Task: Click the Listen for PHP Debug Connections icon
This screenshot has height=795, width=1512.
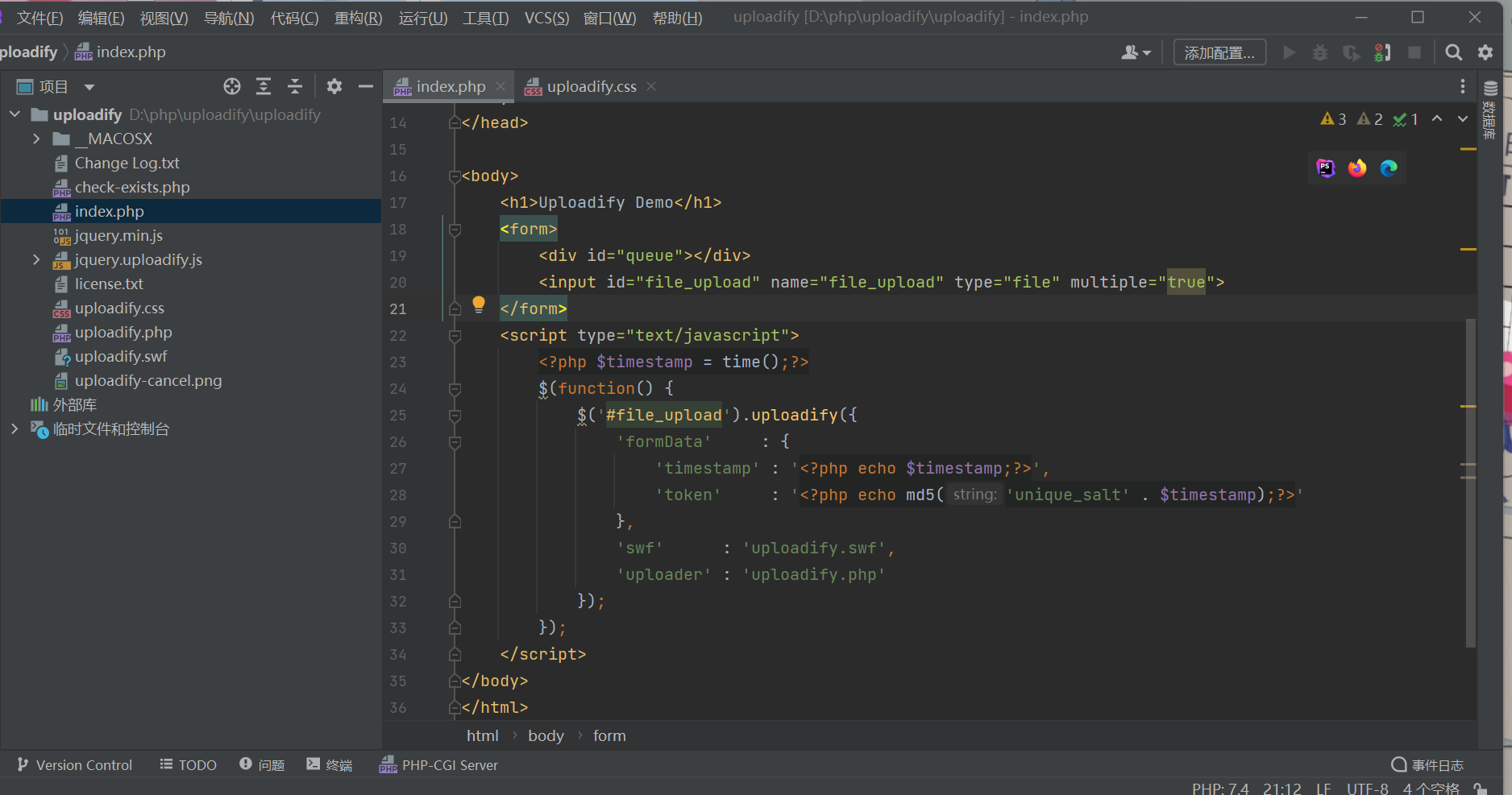Action: 1383,52
